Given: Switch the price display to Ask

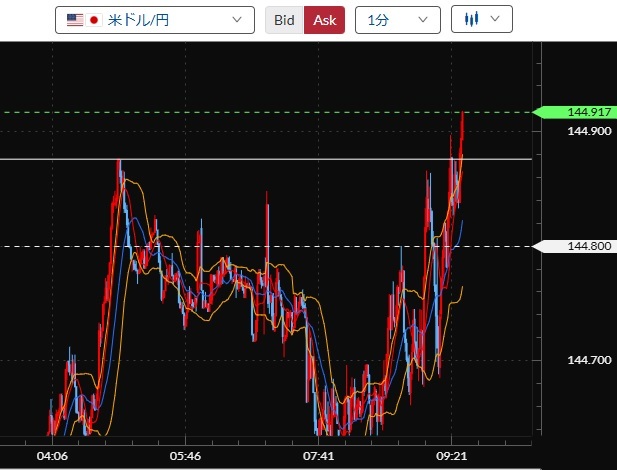Looking at the screenshot, I should click(325, 20).
